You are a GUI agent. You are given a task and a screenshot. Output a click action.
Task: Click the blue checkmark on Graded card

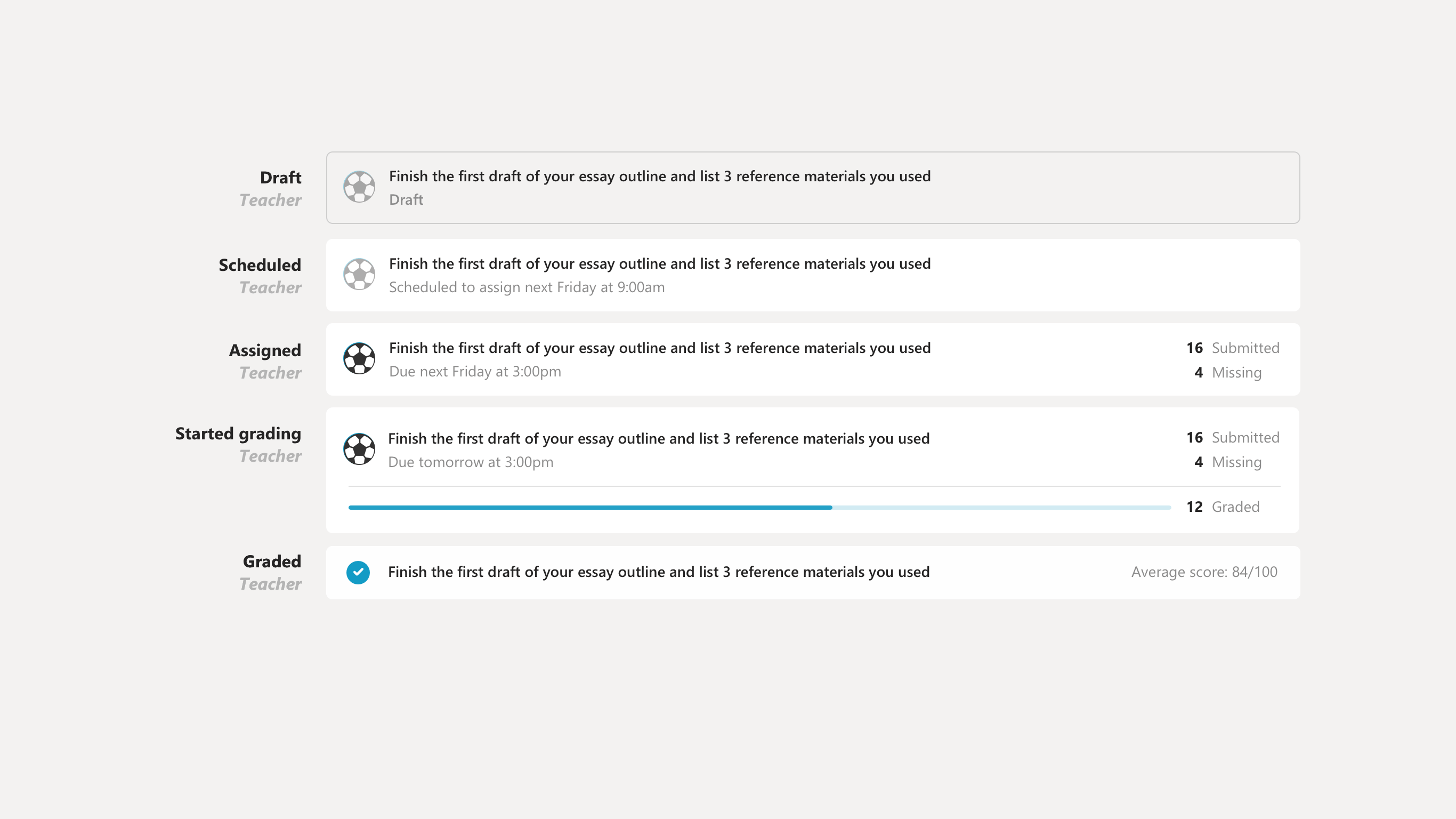(x=358, y=573)
